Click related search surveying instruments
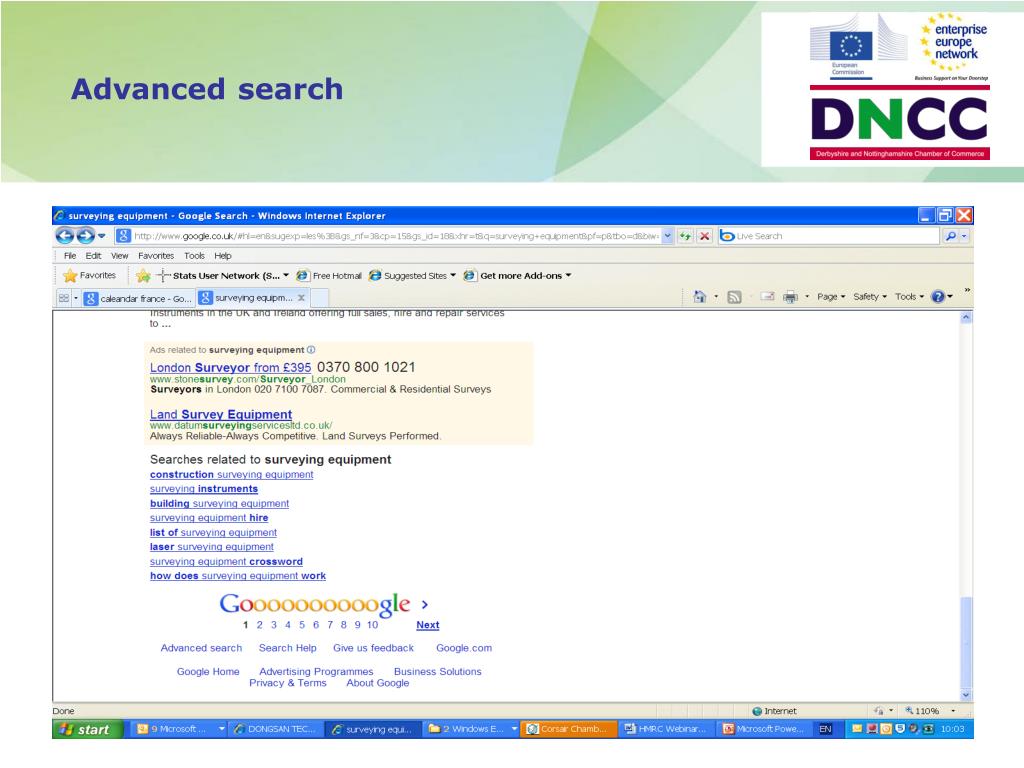The image size is (1024, 768). click(204, 489)
